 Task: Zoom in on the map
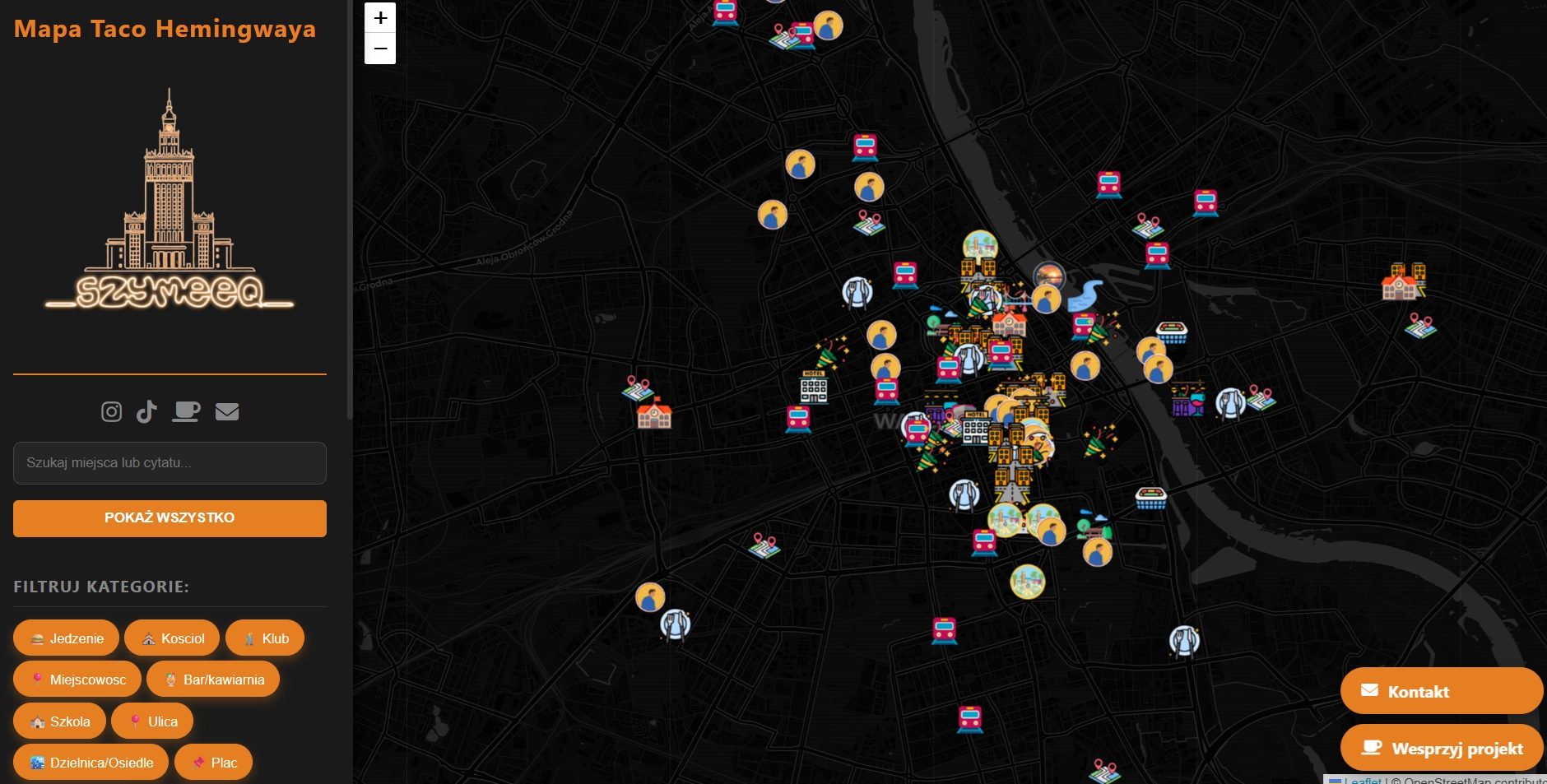tap(380, 17)
